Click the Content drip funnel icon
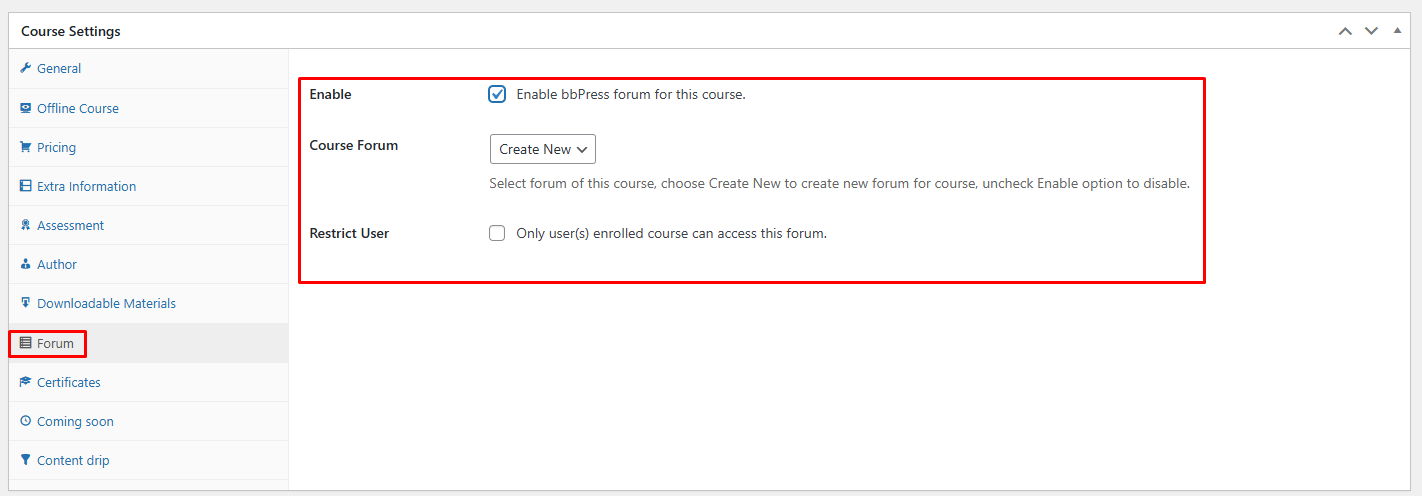 (26, 460)
